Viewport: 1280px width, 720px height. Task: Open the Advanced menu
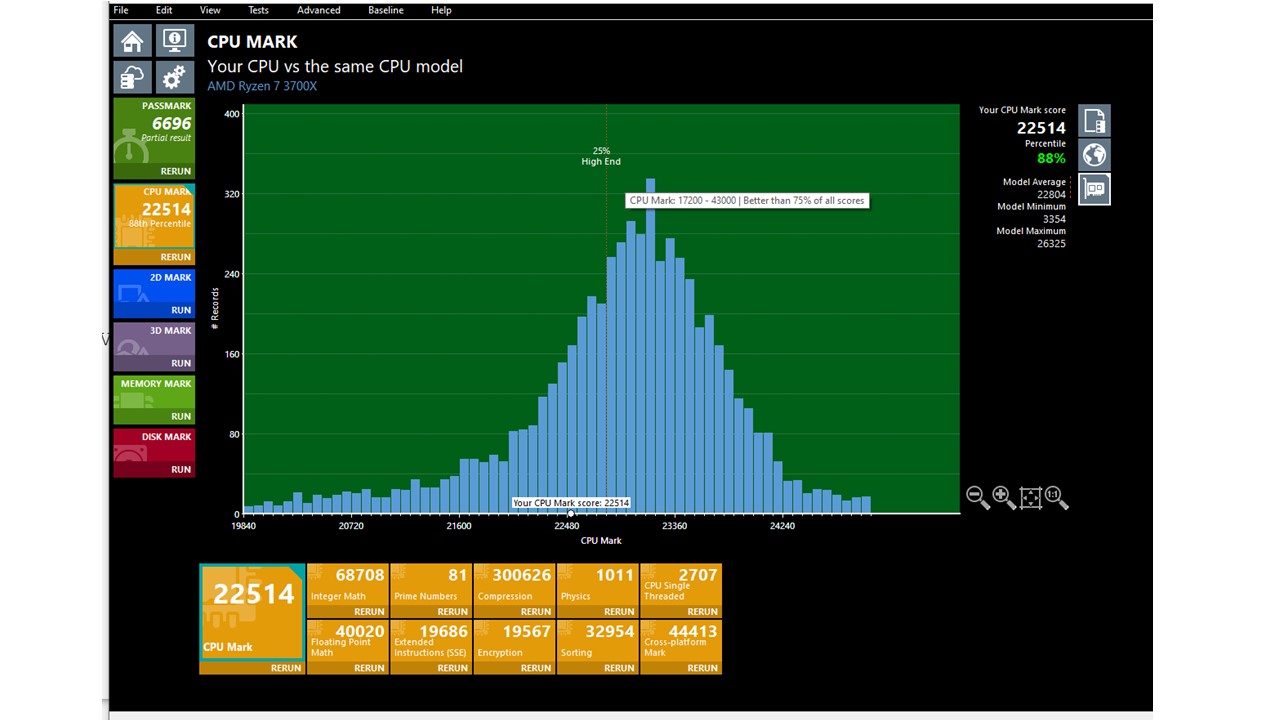[x=318, y=10]
